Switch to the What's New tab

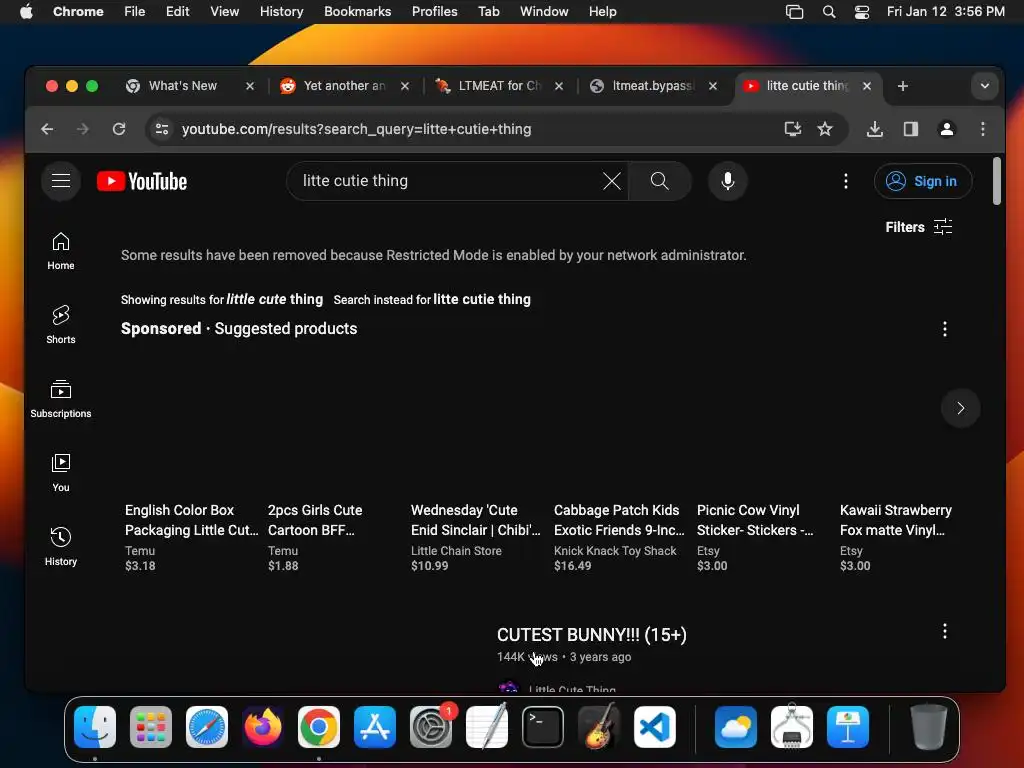[189, 86]
